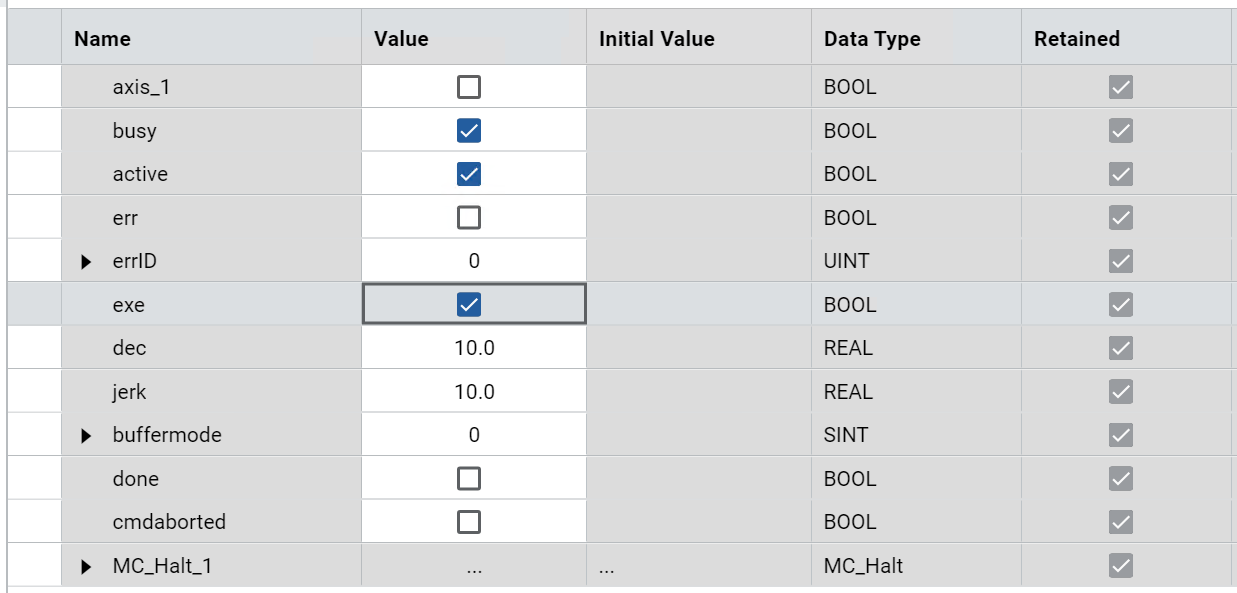
Task: Expand the MC_Halt_1 function block
Action: coord(87,567)
